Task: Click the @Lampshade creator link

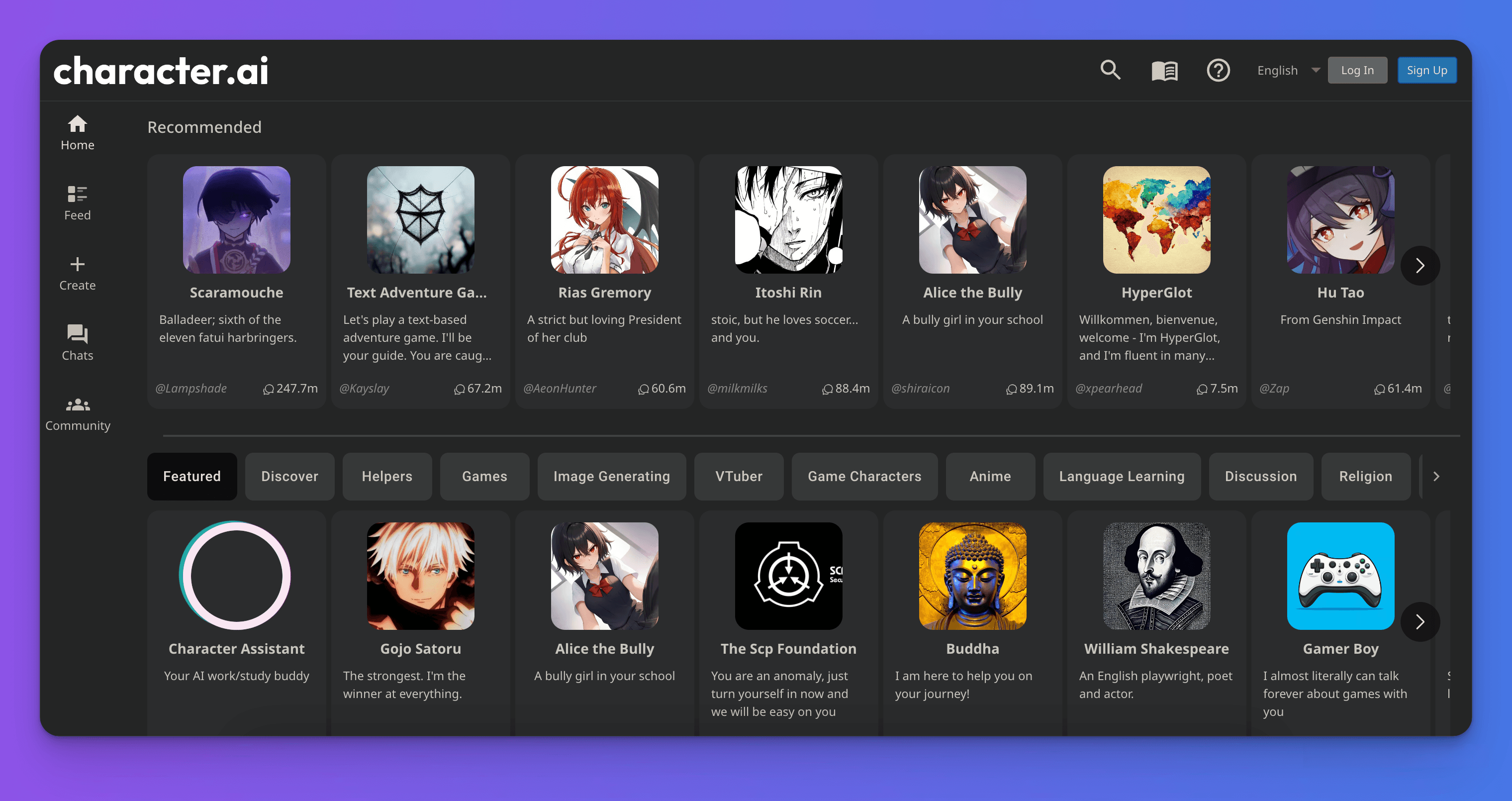Action: tap(191, 388)
